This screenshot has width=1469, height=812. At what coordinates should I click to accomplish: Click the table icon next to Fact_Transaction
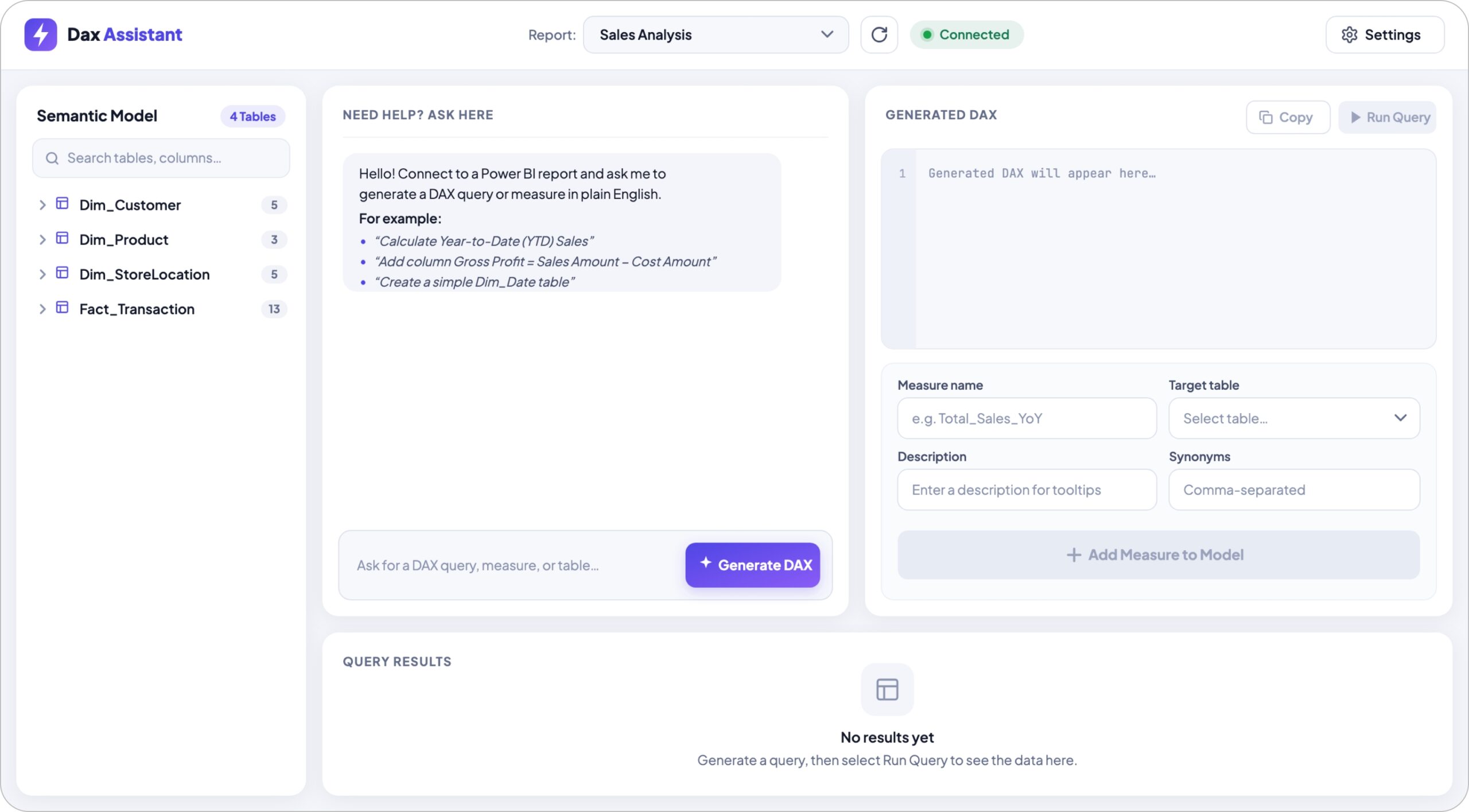(62, 308)
